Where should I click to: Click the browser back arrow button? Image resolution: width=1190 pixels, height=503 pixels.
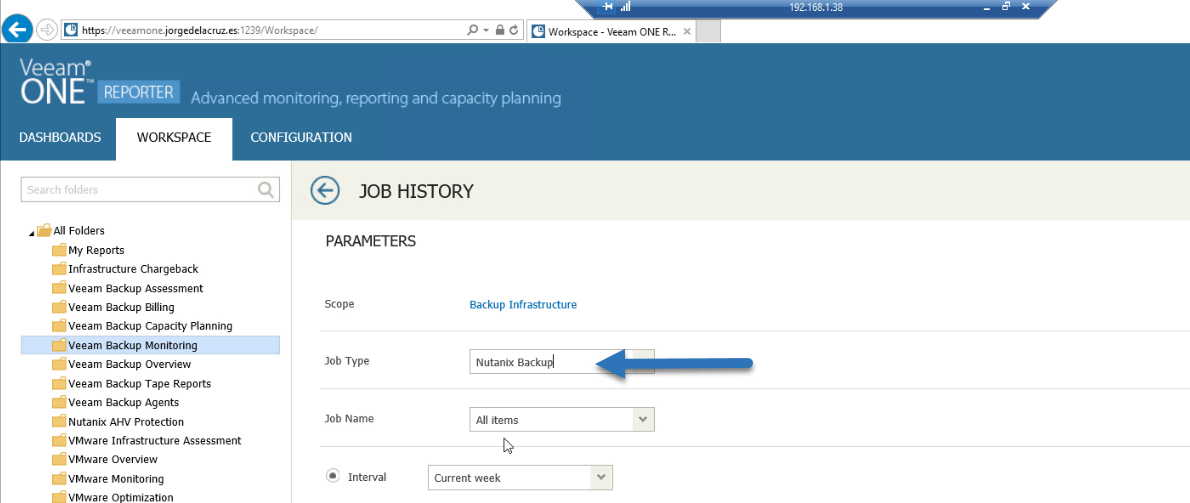pos(17,30)
